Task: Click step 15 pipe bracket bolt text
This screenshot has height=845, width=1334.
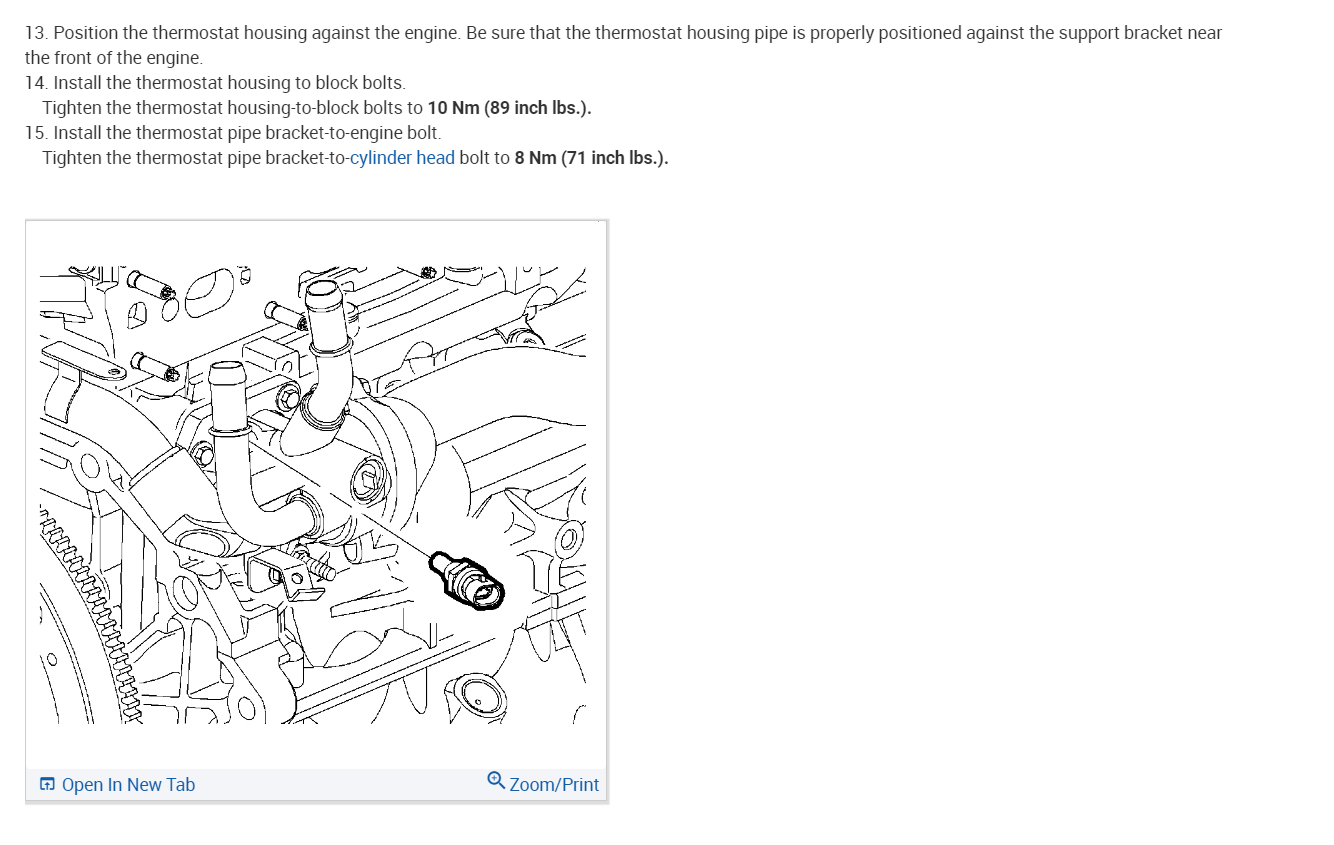Action: 233,133
